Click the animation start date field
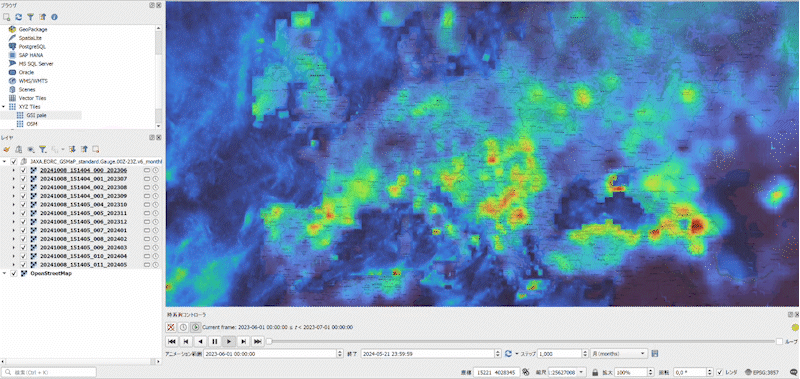This screenshot has height=379, width=800. pyautogui.click(x=273, y=353)
